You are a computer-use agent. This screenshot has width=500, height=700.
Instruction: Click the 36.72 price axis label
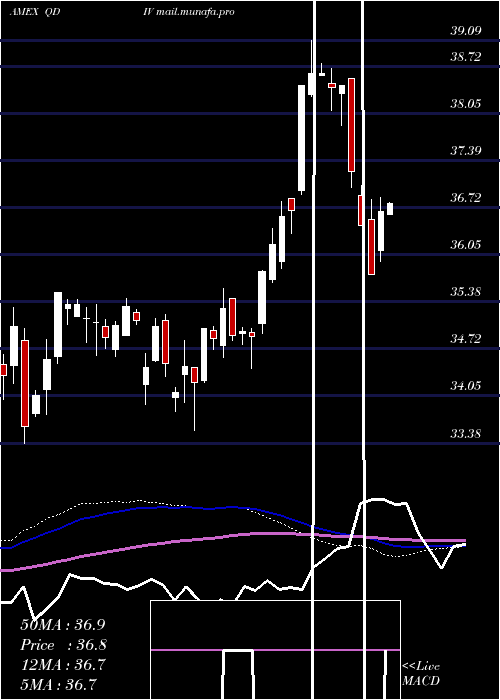(466, 198)
